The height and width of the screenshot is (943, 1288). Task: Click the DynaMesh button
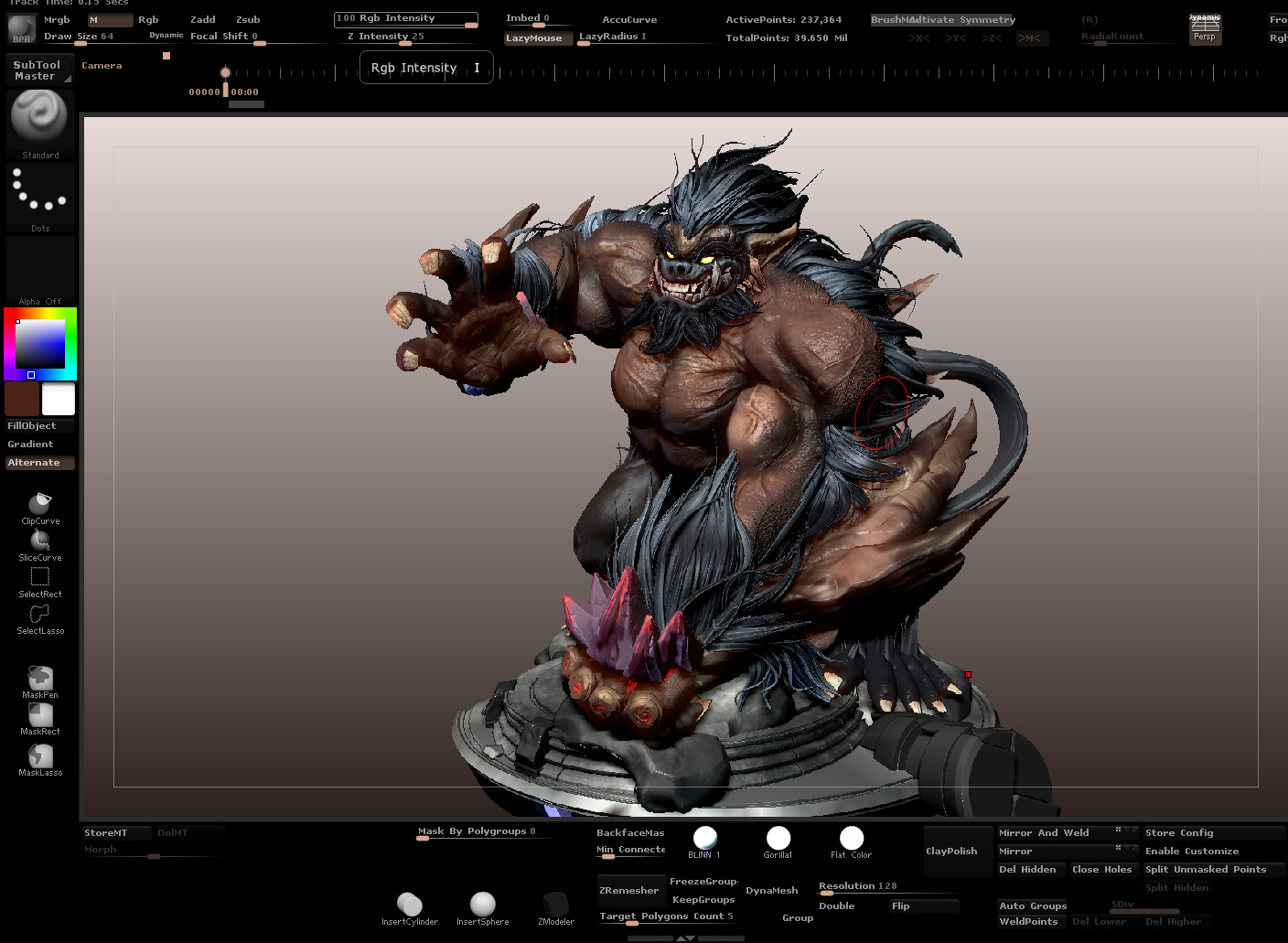(771, 891)
